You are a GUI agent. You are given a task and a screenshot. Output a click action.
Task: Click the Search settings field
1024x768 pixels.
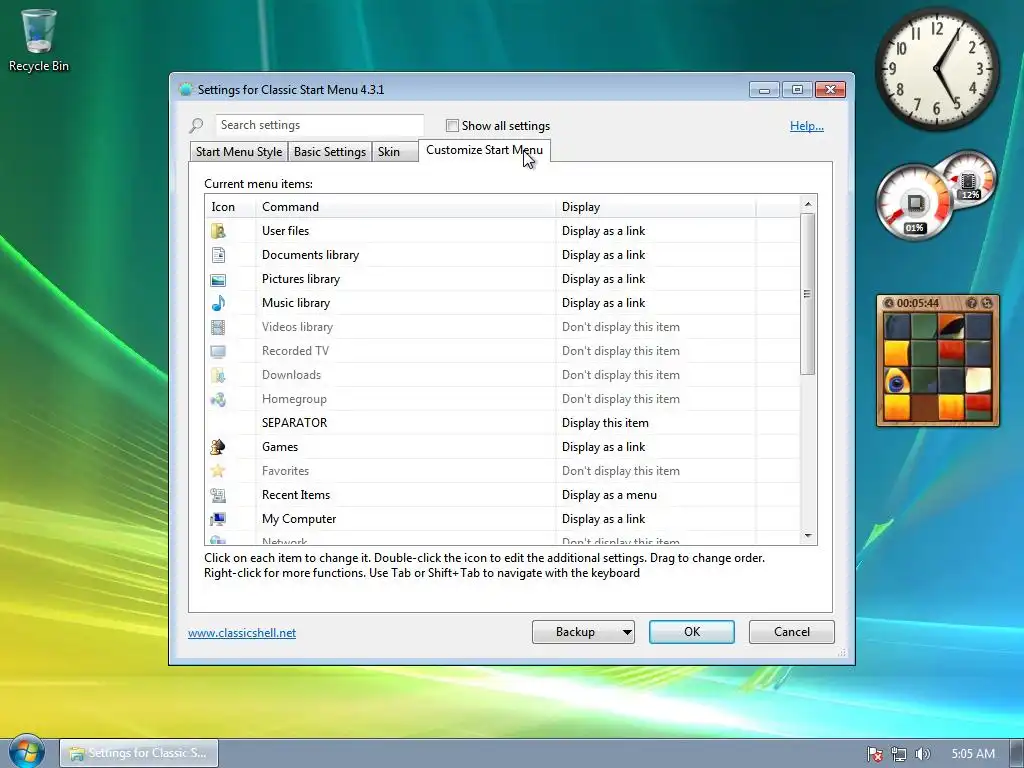click(319, 125)
